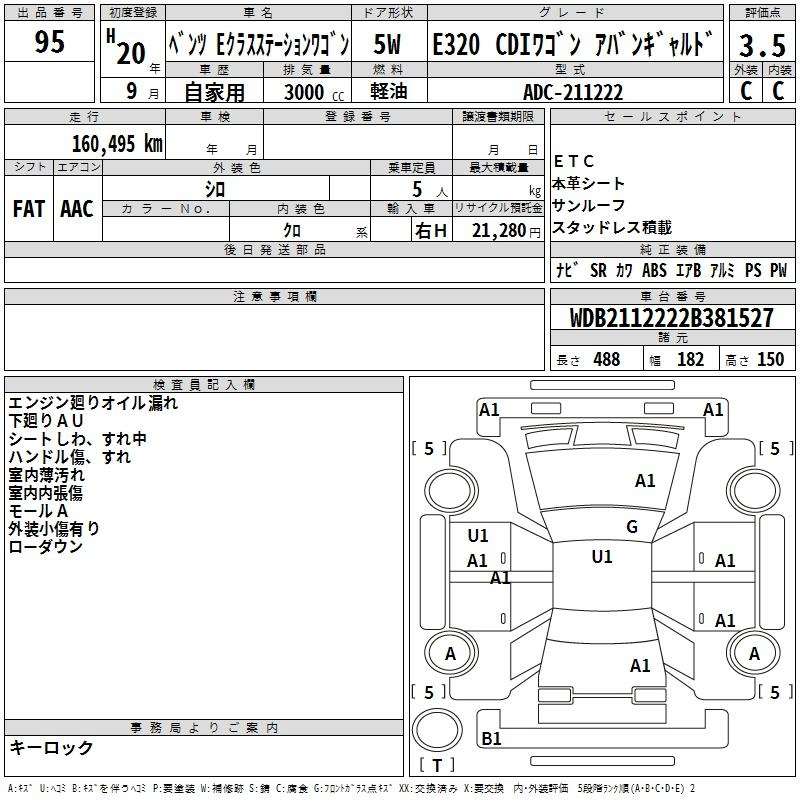Screen dimensions: 800x800
Task: Click the ナビ standard equipment item
Action: click(x=567, y=270)
